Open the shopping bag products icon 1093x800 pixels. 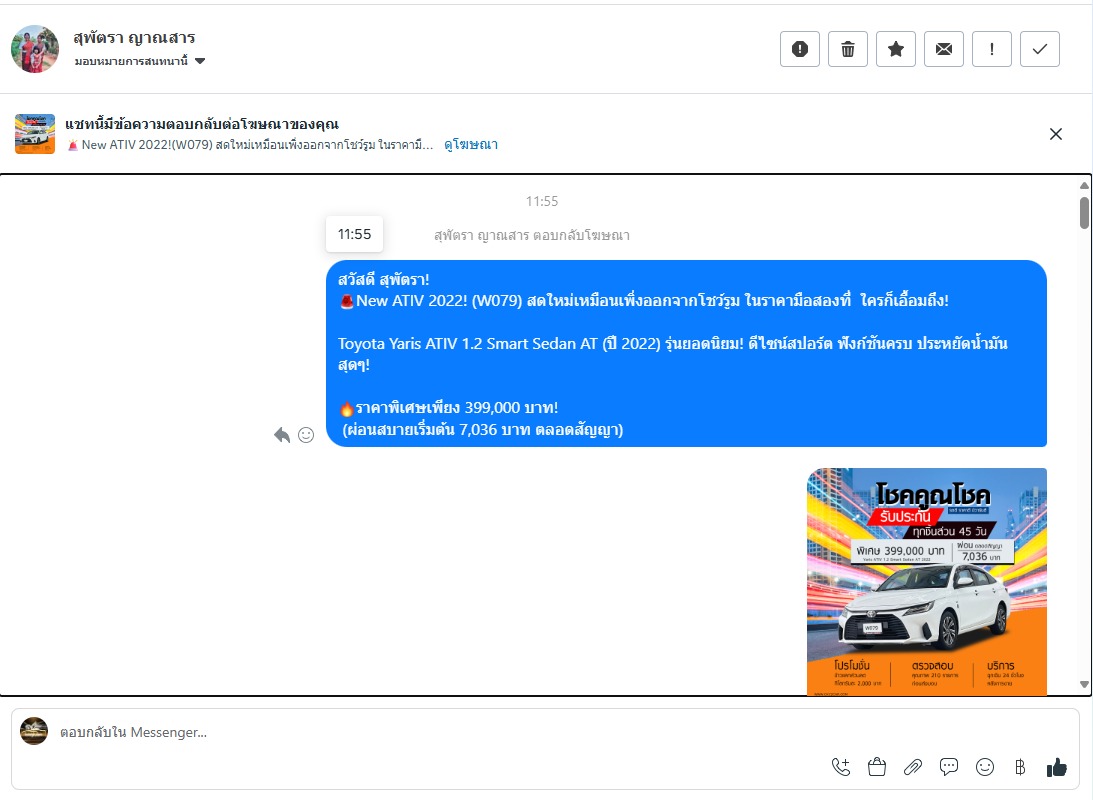tap(877, 767)
